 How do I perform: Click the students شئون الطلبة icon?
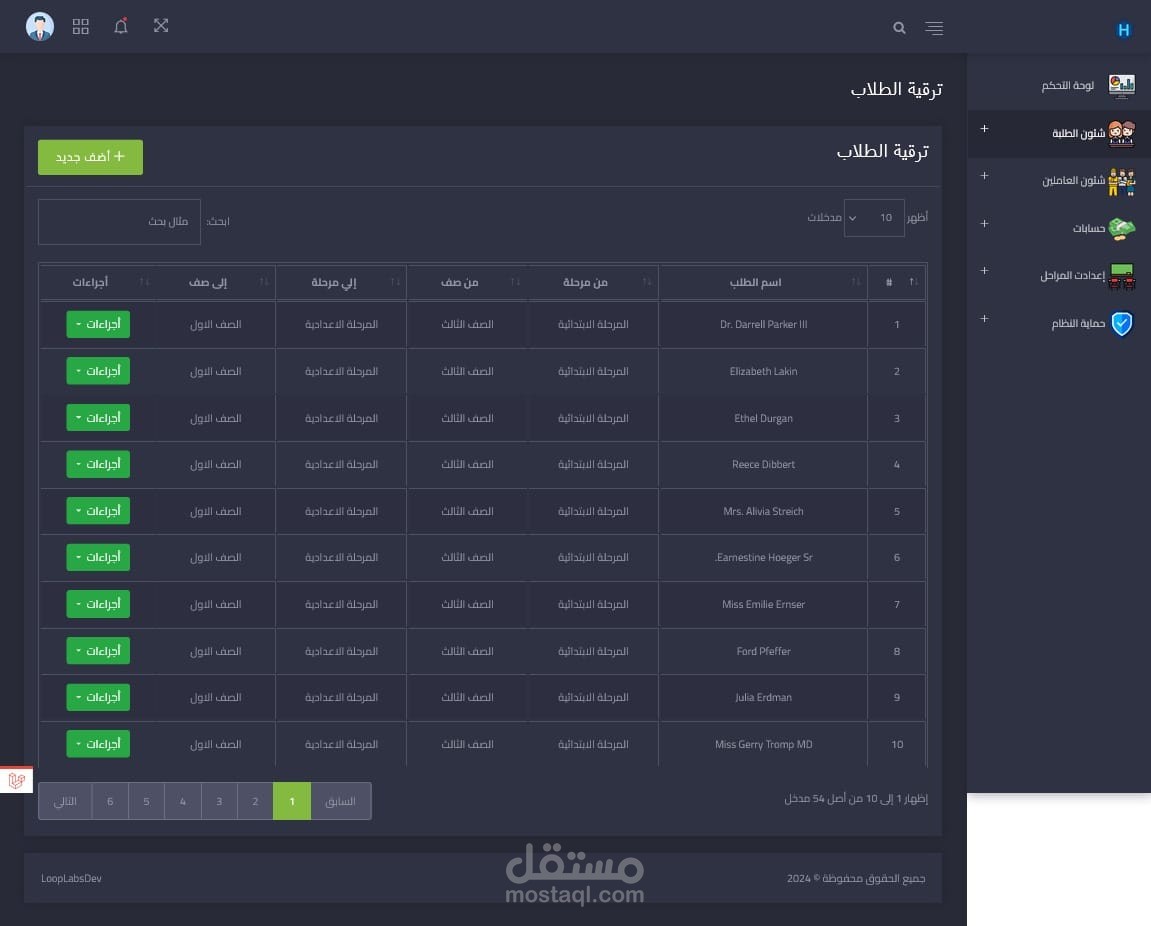click(x=1122, y=134)
